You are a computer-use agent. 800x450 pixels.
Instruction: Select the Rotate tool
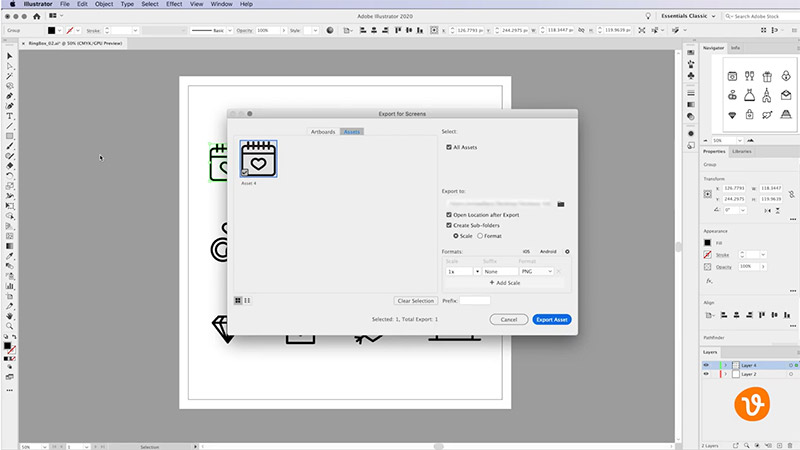coord(9,176)
